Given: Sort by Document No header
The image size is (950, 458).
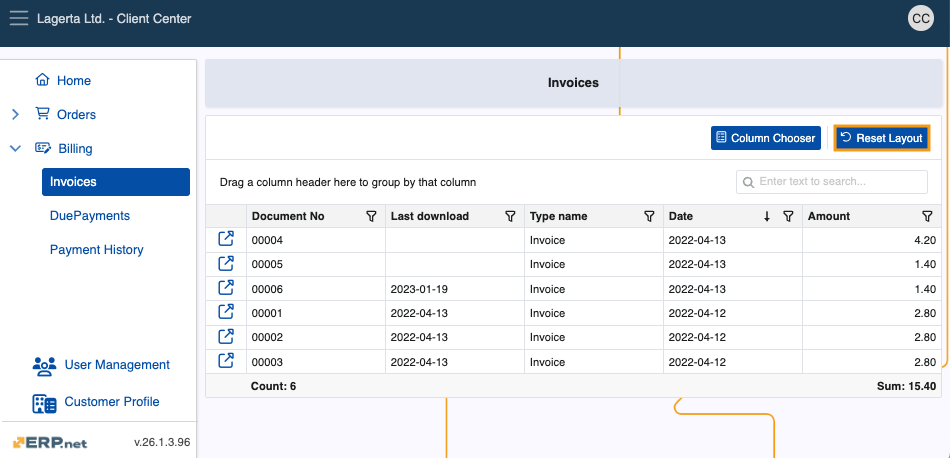Looking at the screenshot, I should pos(288,216).
